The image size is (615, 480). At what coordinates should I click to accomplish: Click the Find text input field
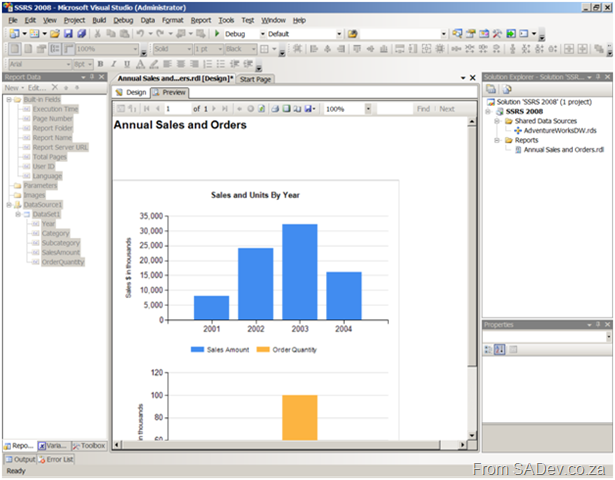[394, 109]
